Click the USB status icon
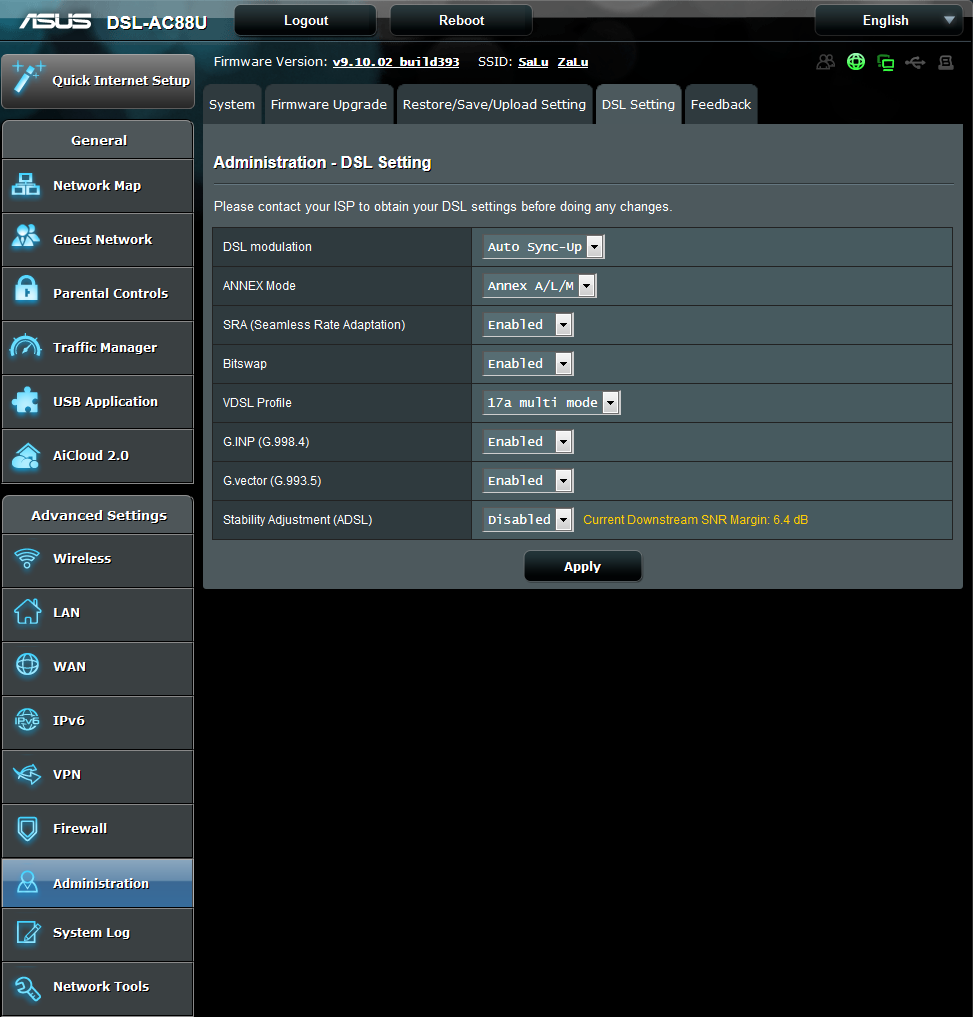 915,62
